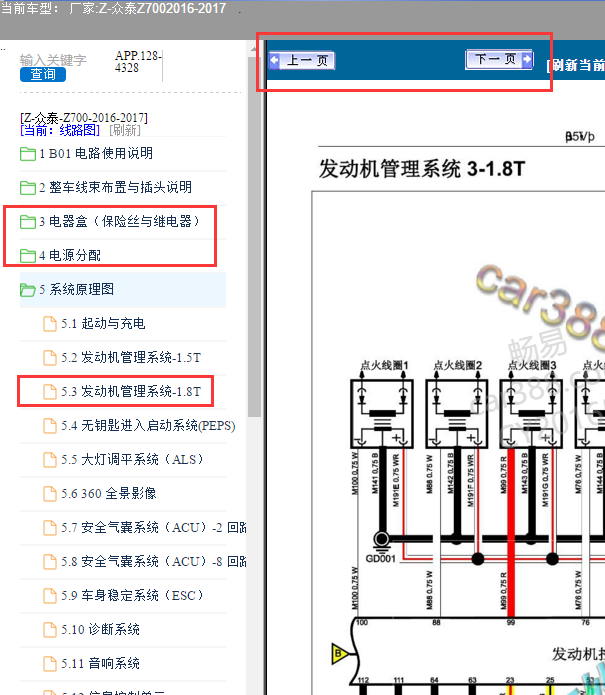
Task: Open 5.11 音响系统 page
Action: (100, 664)
